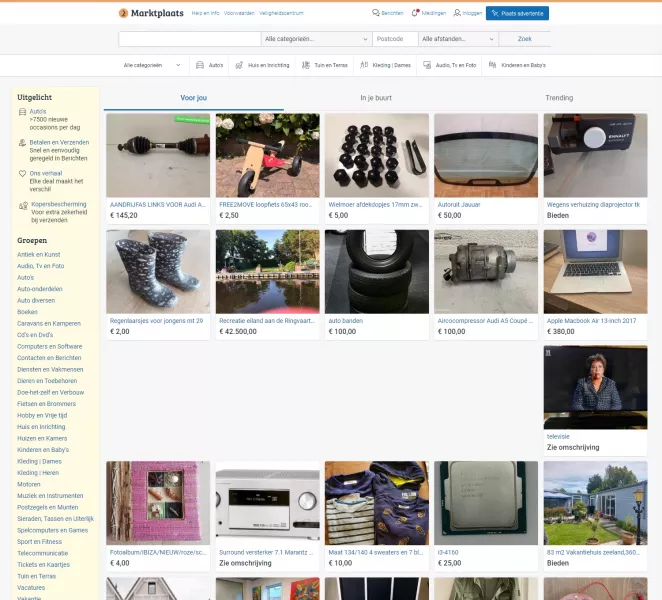Screen dimensions: 662x600
Task: Open Postzegels en Munten group link
Action: pos(48,508)
